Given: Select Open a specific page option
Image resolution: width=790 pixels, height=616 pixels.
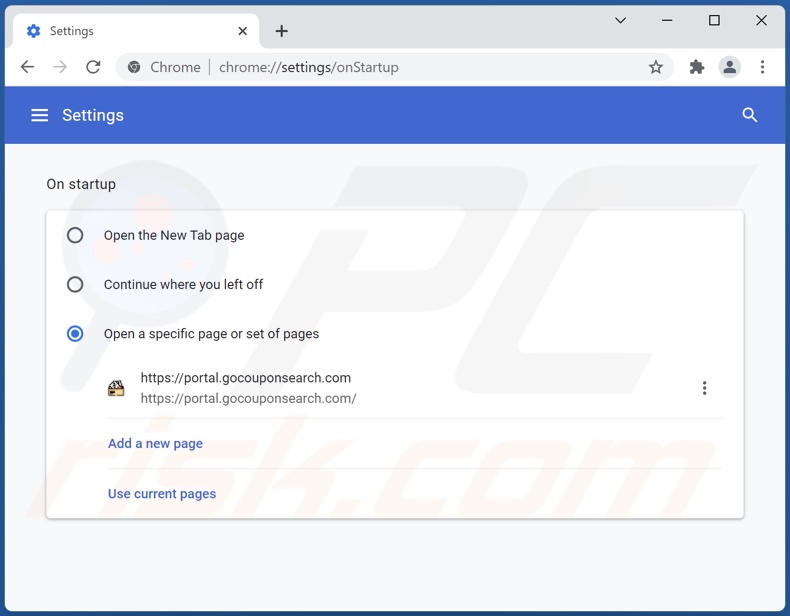Looking at the screenshot, I should [75, 334].
